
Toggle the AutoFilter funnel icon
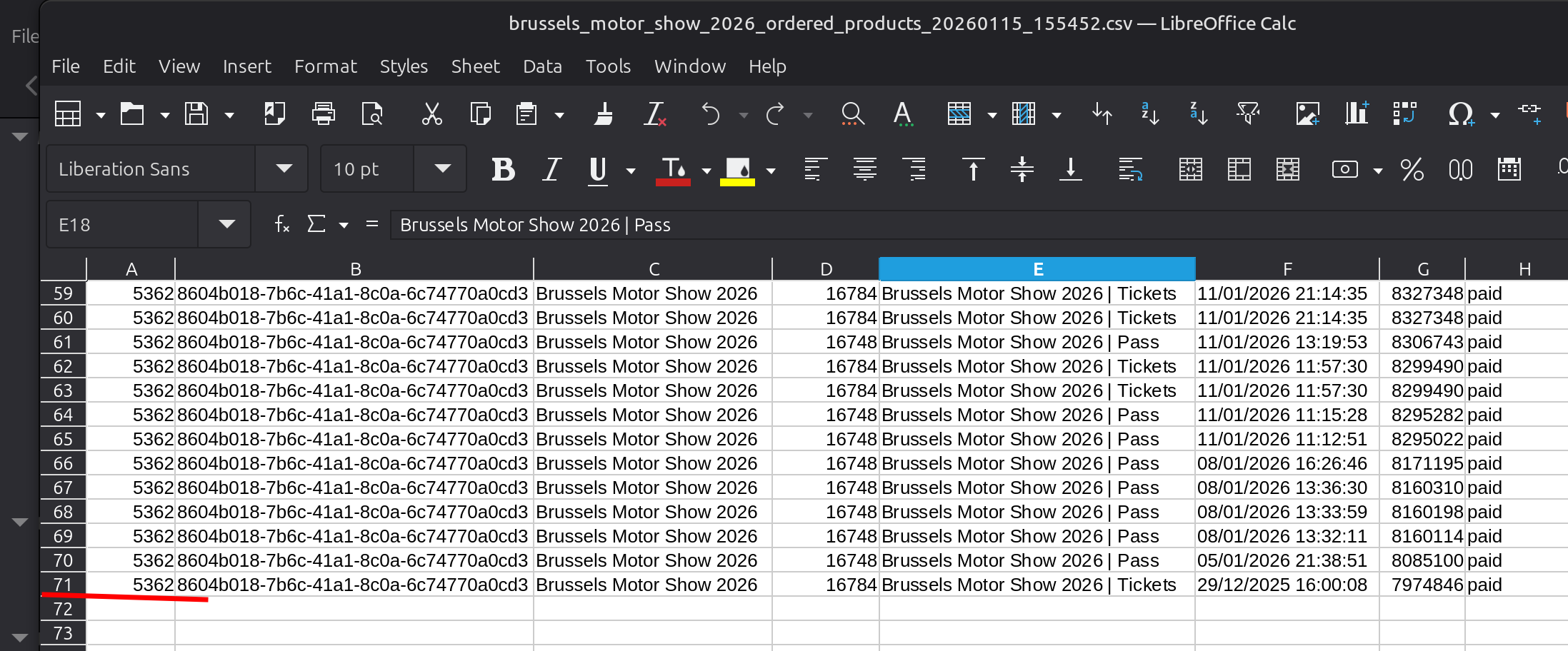point(1248,114)
